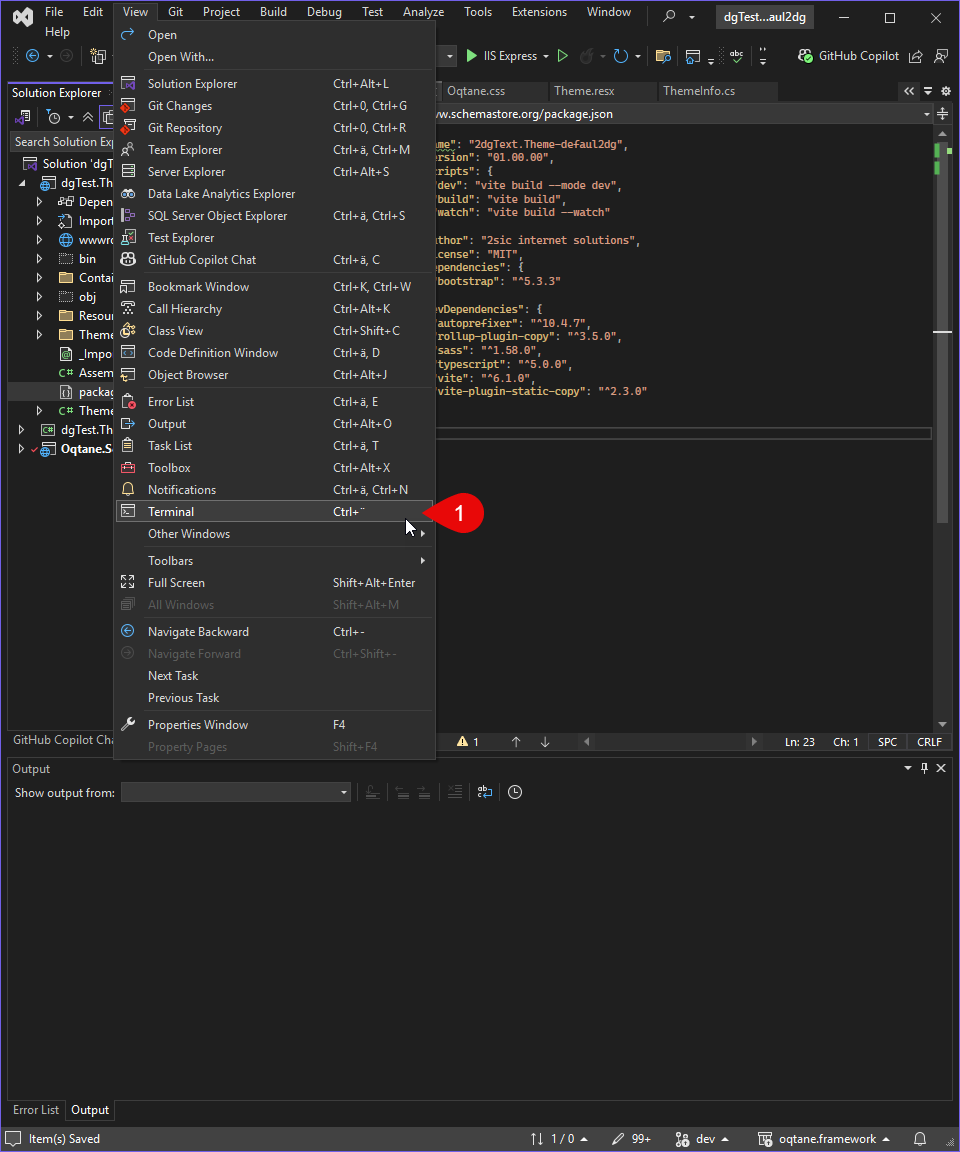
Task: Toggle auto-hide pin on Output panel
Action: point(924,768)
